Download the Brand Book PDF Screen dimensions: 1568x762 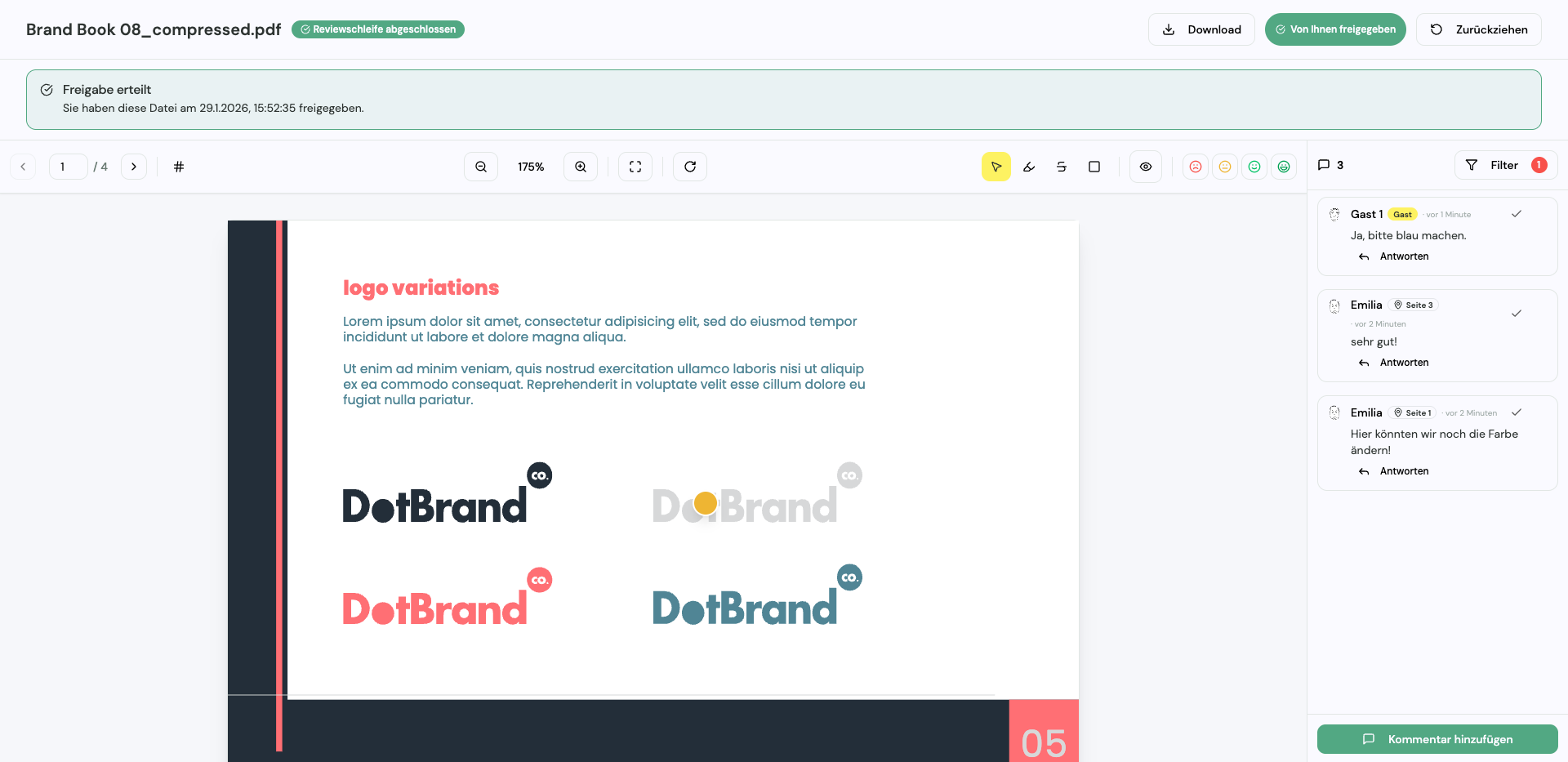[x=1200, y=29]
